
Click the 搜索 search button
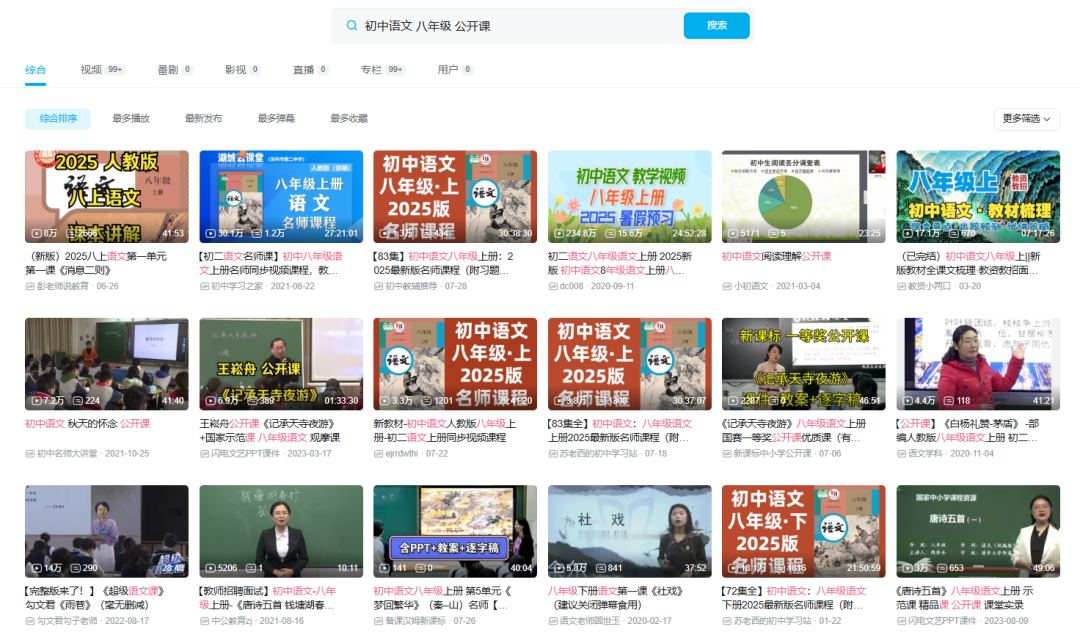[716, 23]
